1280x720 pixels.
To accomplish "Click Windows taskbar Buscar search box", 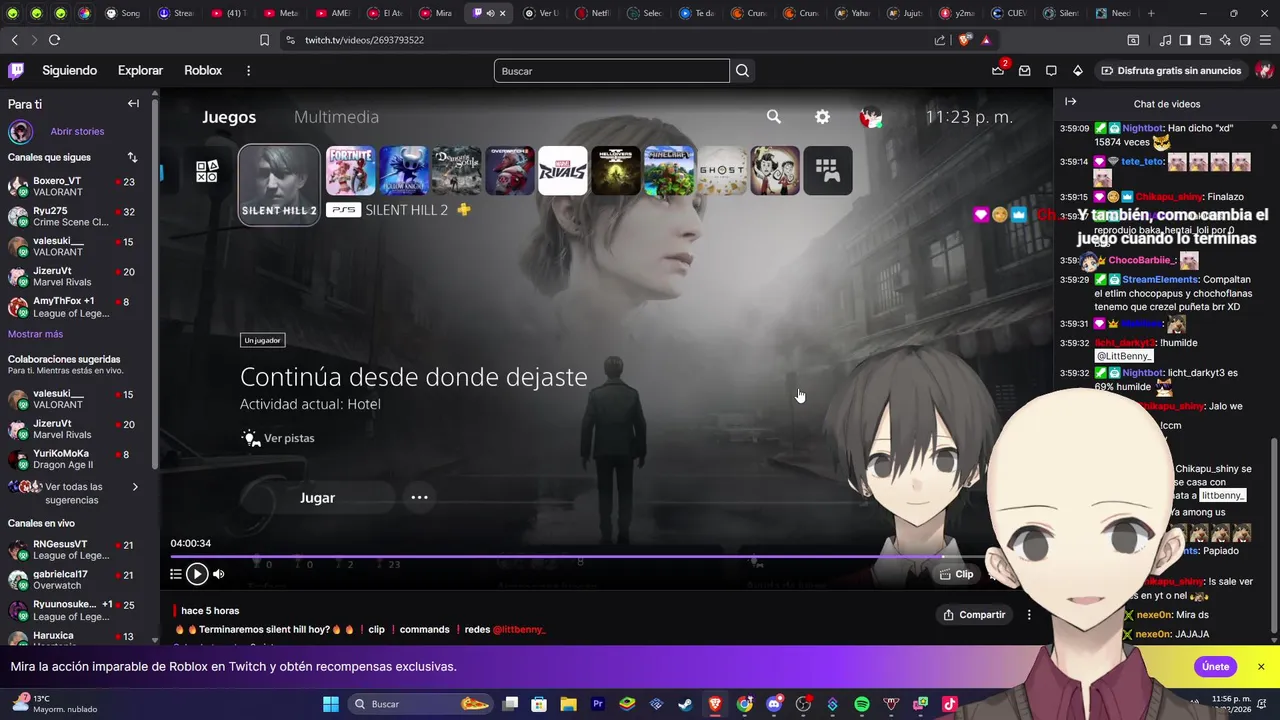I will click(421, 704).
